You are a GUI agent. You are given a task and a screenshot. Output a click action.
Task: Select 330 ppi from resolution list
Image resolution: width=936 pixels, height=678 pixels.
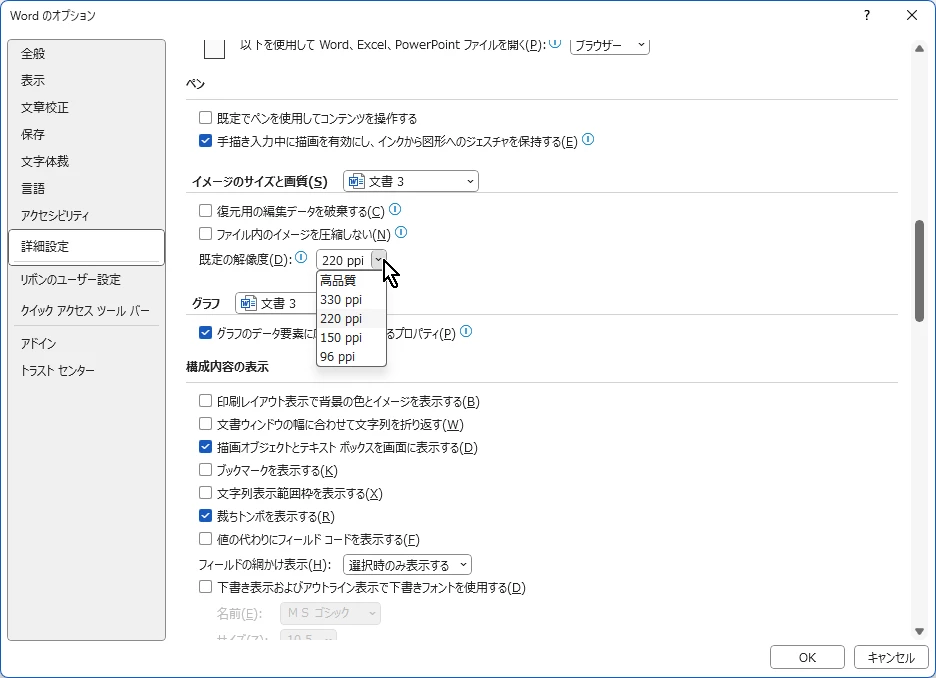coord(351,300)
